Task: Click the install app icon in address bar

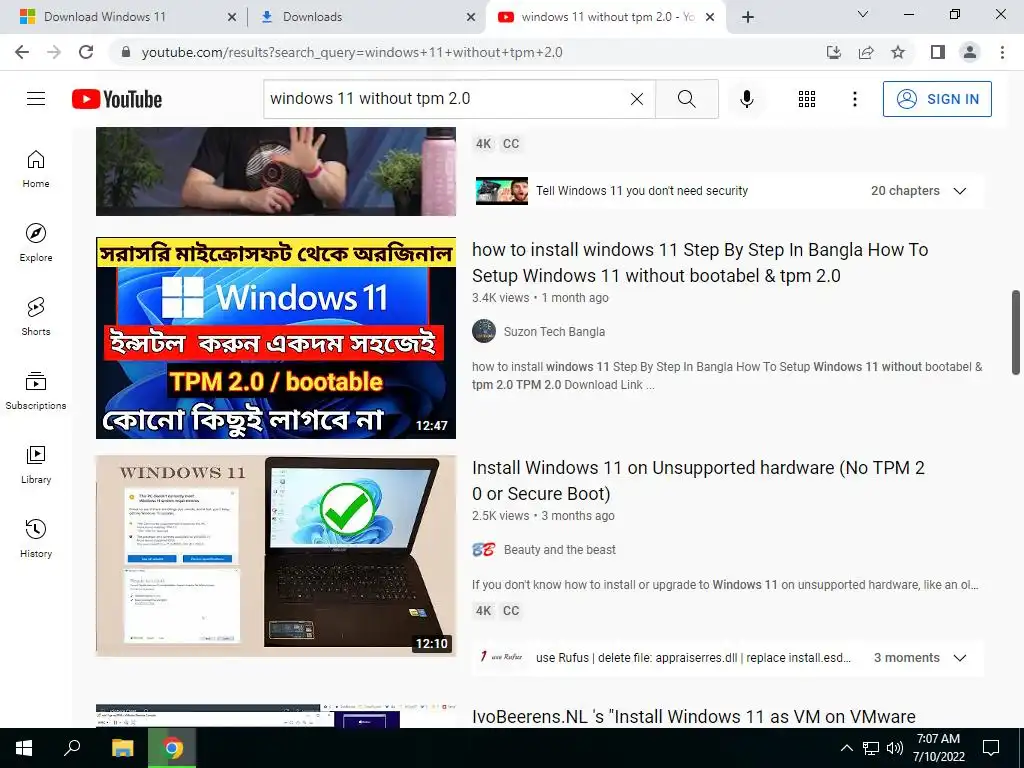Action: coord(834,52)
